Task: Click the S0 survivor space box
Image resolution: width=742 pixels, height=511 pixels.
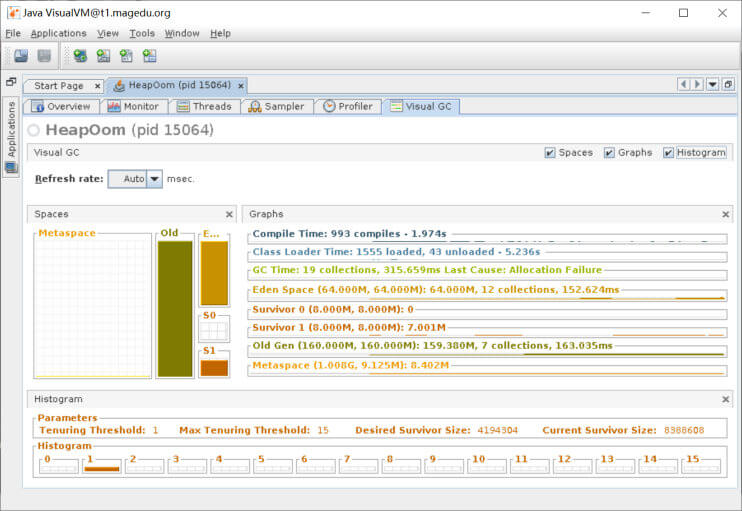Action: click(214, 331)
